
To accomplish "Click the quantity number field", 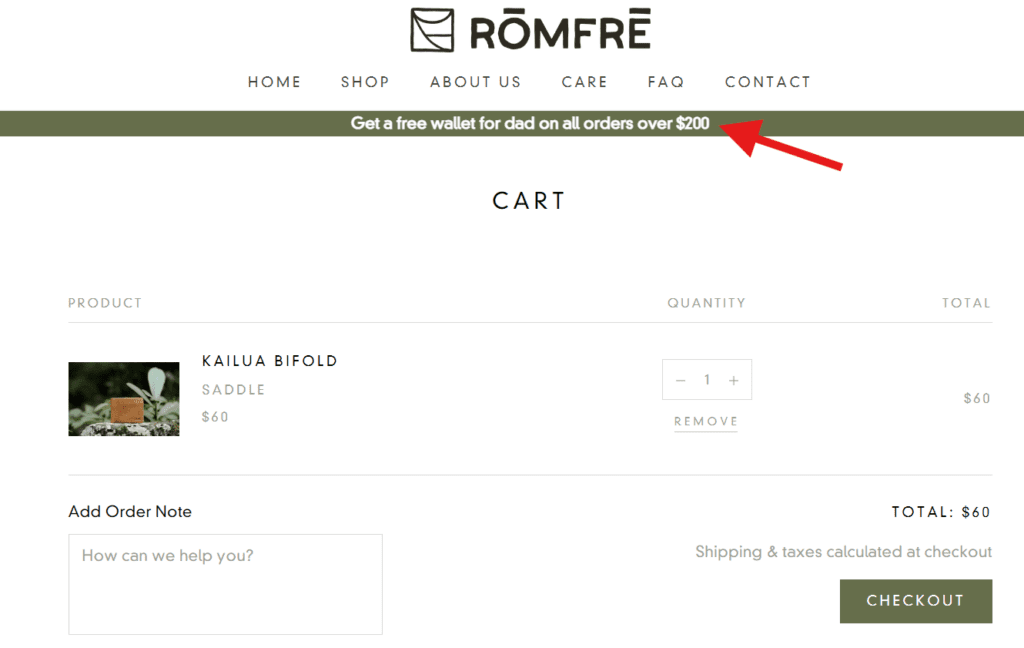I will tap(707, 380).
